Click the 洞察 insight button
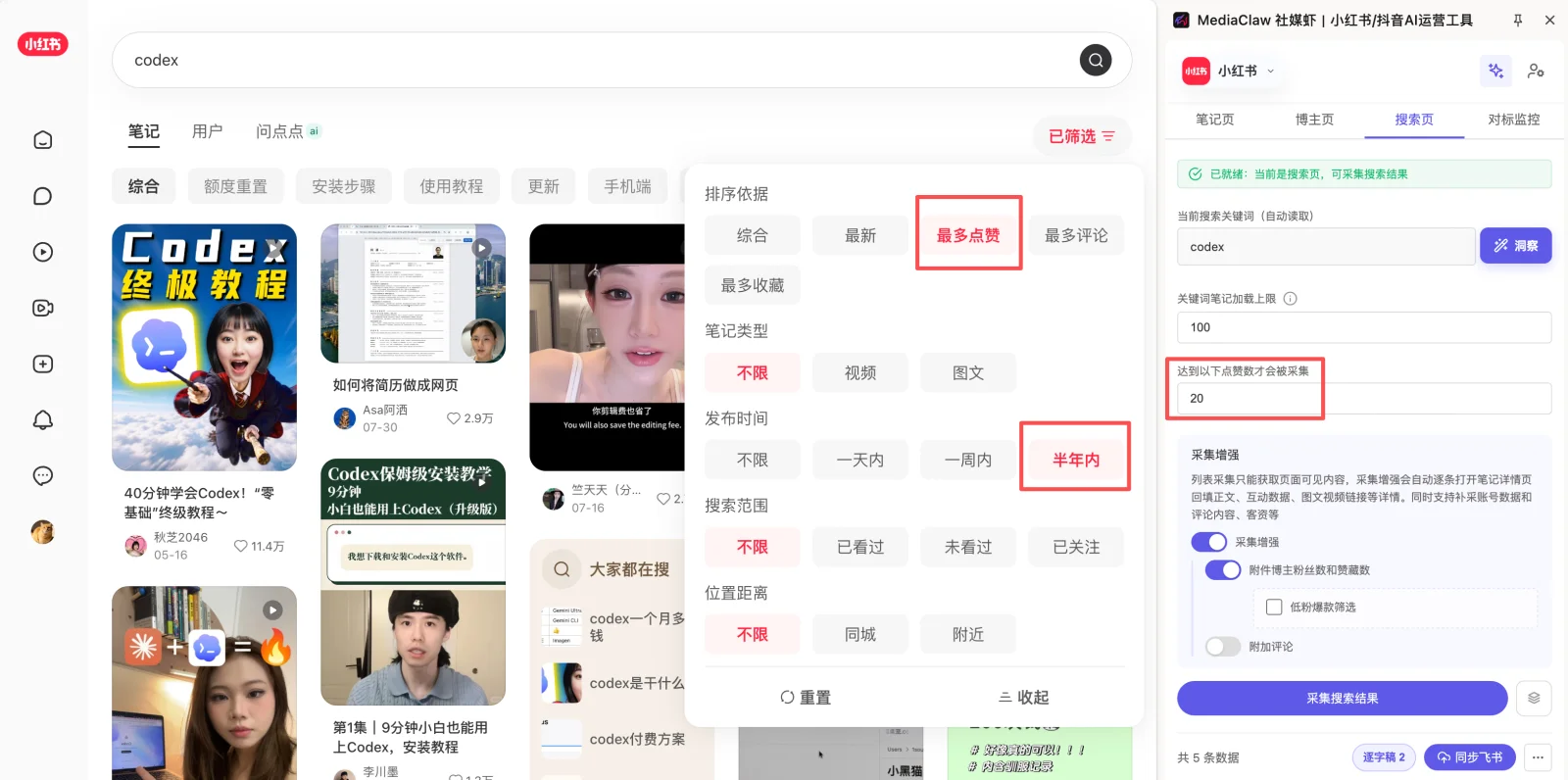The height and width of the screenshot is (780, 1568). pos(1515,246)
